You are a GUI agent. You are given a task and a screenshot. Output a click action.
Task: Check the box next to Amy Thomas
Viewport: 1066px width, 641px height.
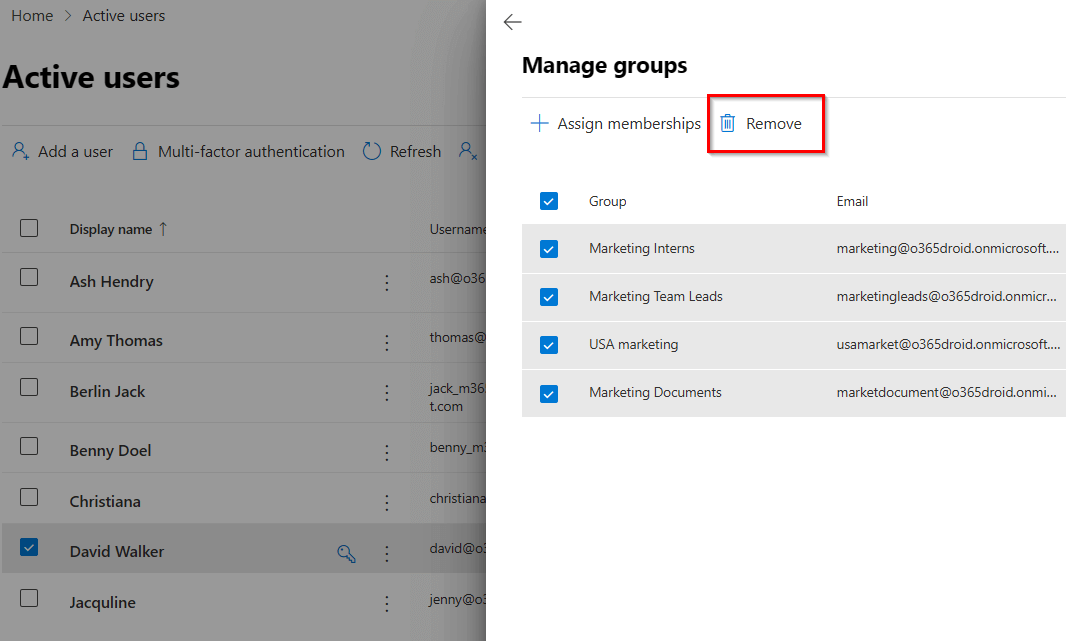[29, 338]
